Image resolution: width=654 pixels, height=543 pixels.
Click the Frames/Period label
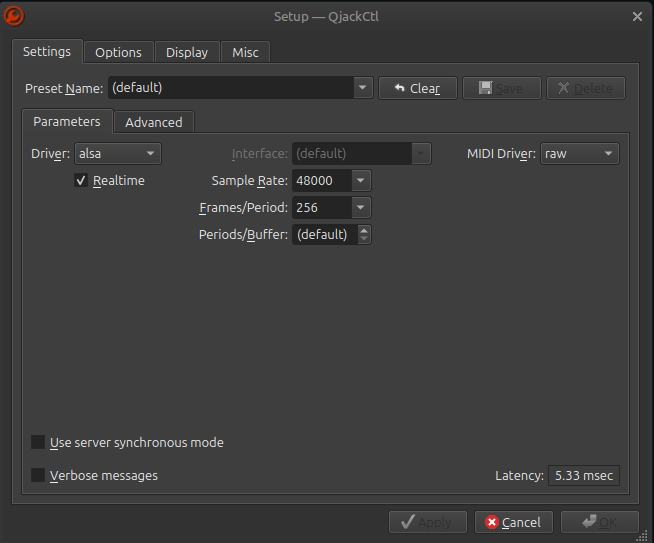click(243, 208)
